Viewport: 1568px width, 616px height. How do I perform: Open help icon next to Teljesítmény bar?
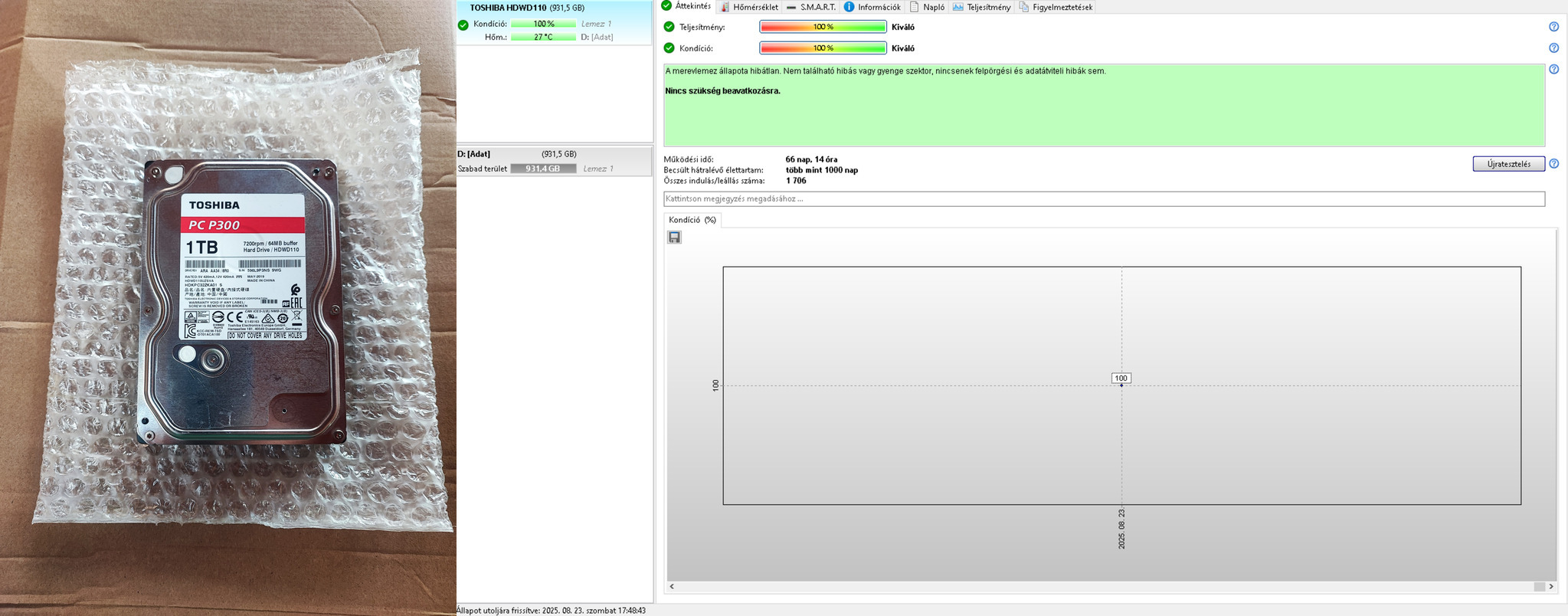tap(1553, 27)
